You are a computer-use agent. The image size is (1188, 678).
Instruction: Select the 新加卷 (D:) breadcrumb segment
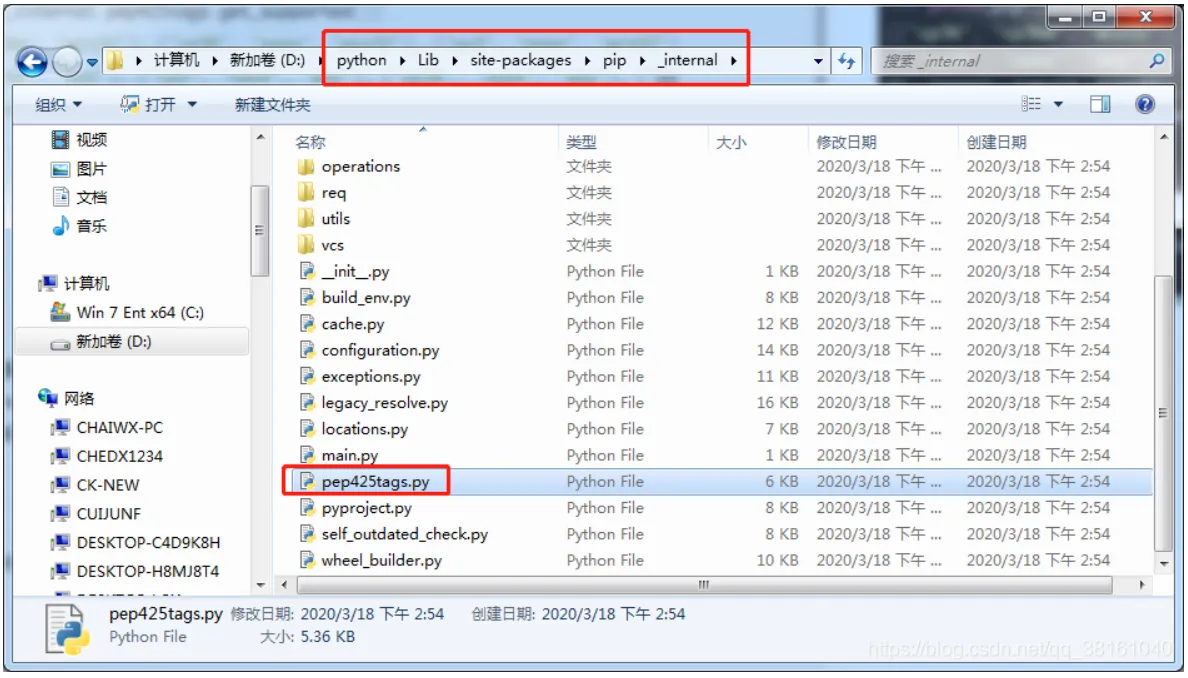pos(267,61)
